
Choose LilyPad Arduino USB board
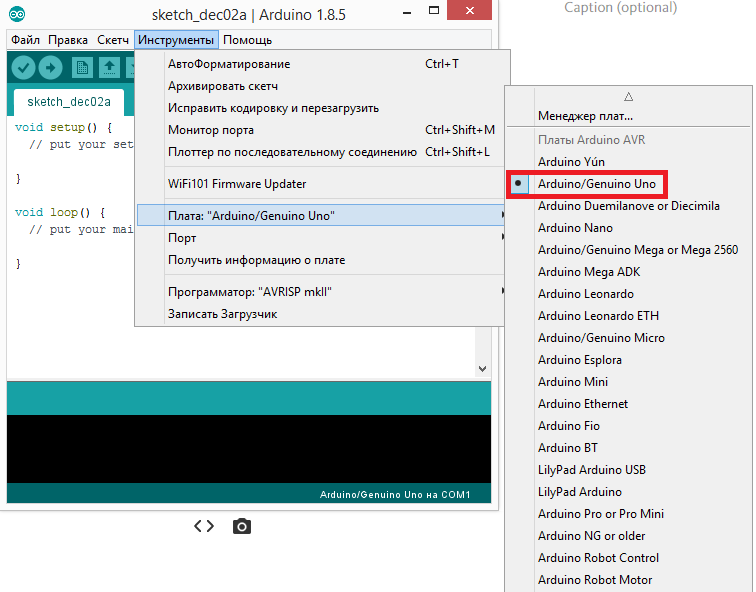[x=629, y=470]
